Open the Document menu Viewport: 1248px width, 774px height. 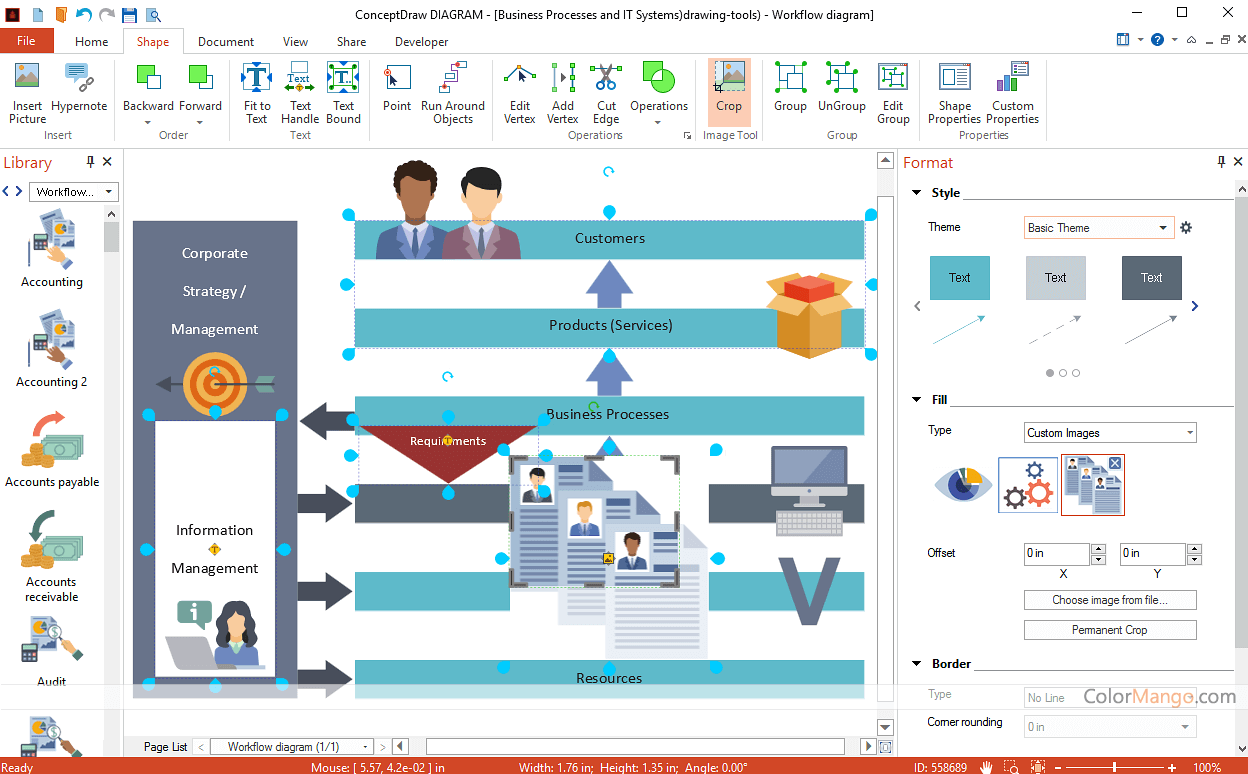pyautogui.click(x=225, y=42)
